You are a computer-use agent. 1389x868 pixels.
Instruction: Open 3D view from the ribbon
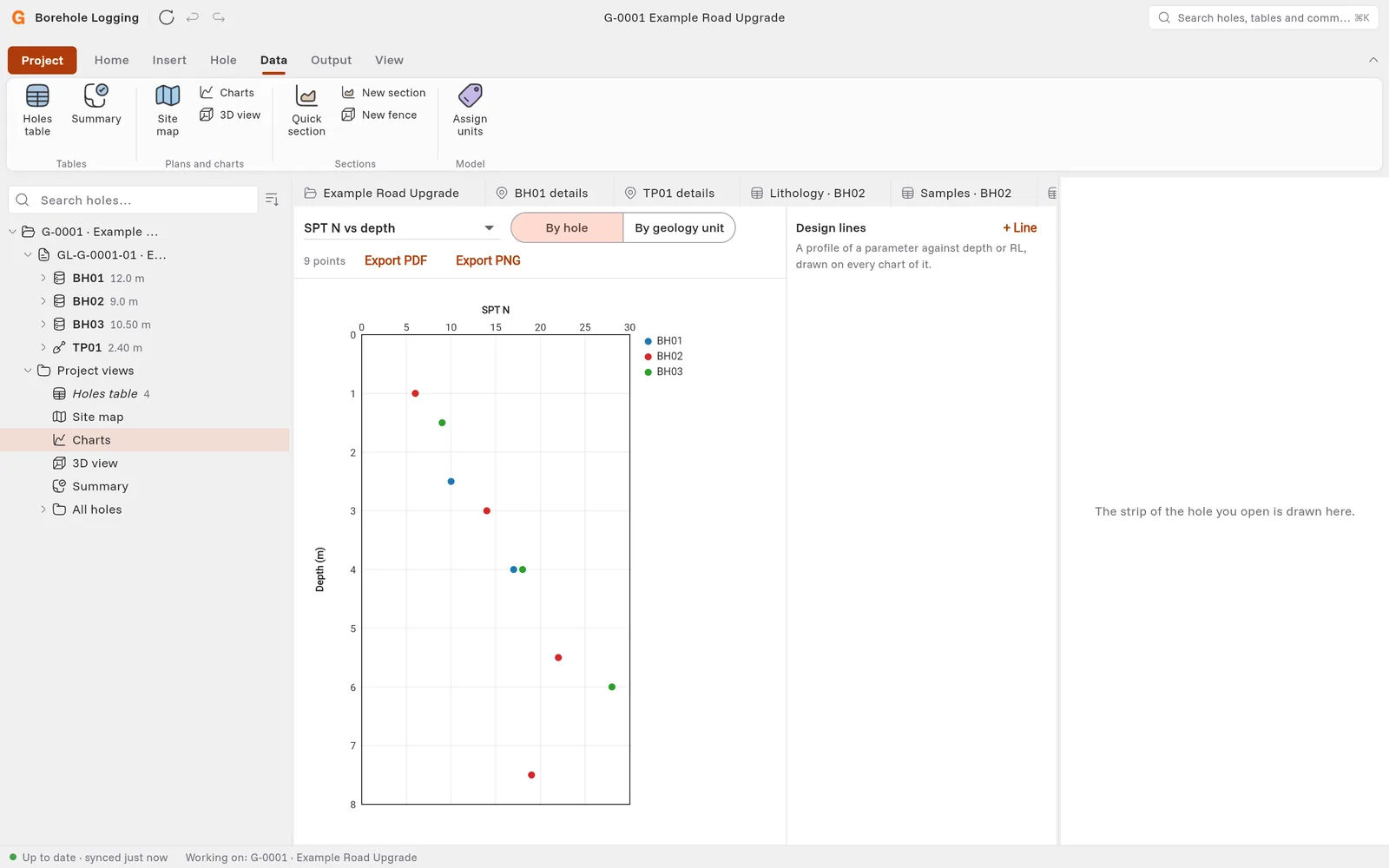pyautogui.click(x=230, y=115)
